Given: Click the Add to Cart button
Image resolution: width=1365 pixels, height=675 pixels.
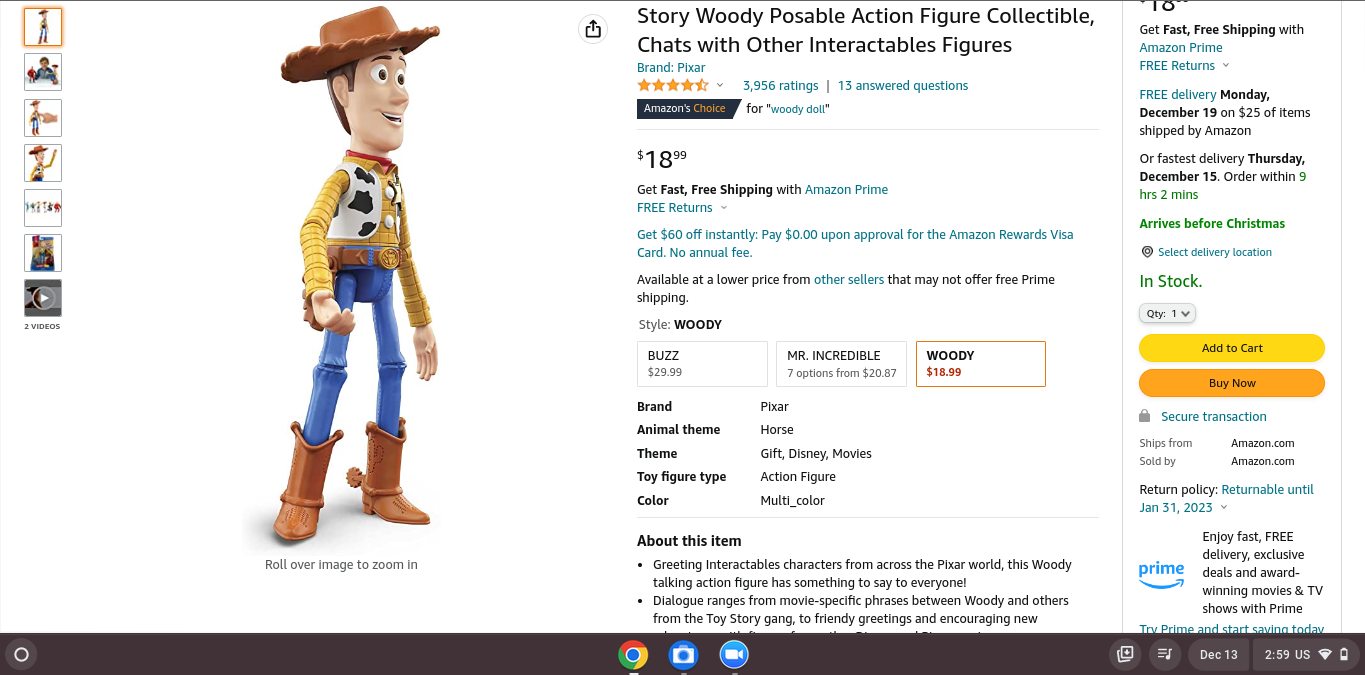Looking at the screenshot, I should tap(1231, 348).
